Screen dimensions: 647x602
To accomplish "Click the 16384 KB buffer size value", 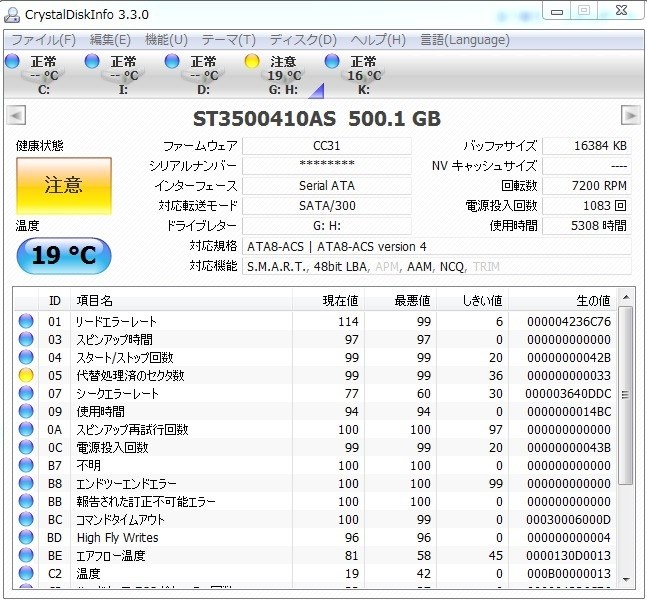I will (586, 146).
